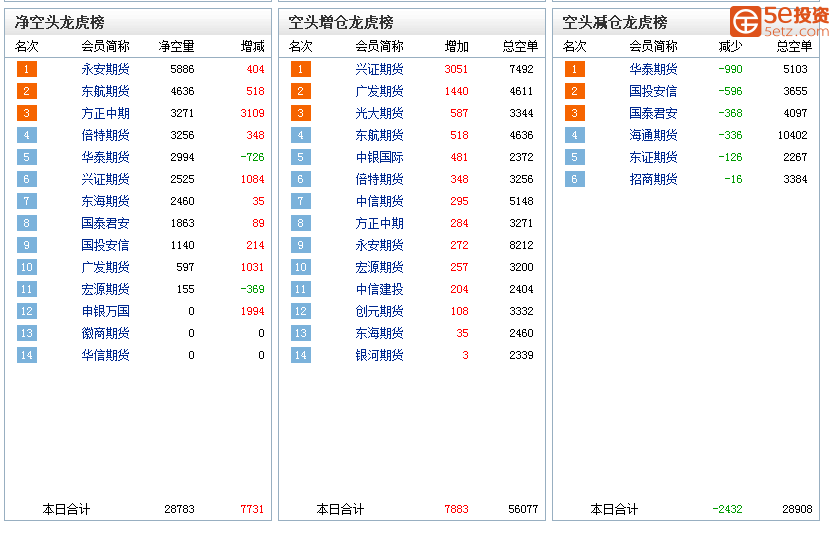
Task: Click the rank 14 badge in 净空头龙虎榜
Action: point(27,355)
